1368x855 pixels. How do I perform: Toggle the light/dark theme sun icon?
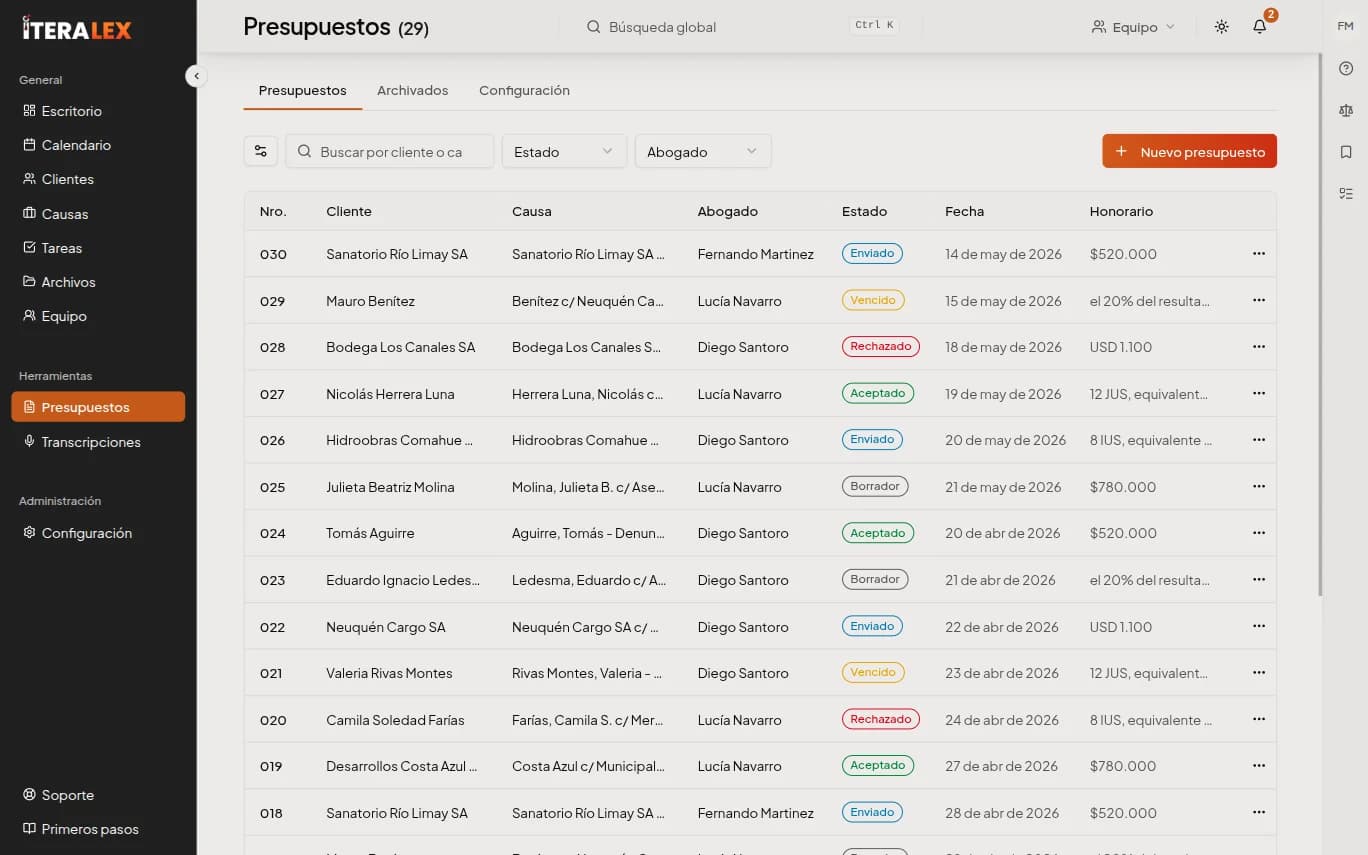pos(1221,27)
